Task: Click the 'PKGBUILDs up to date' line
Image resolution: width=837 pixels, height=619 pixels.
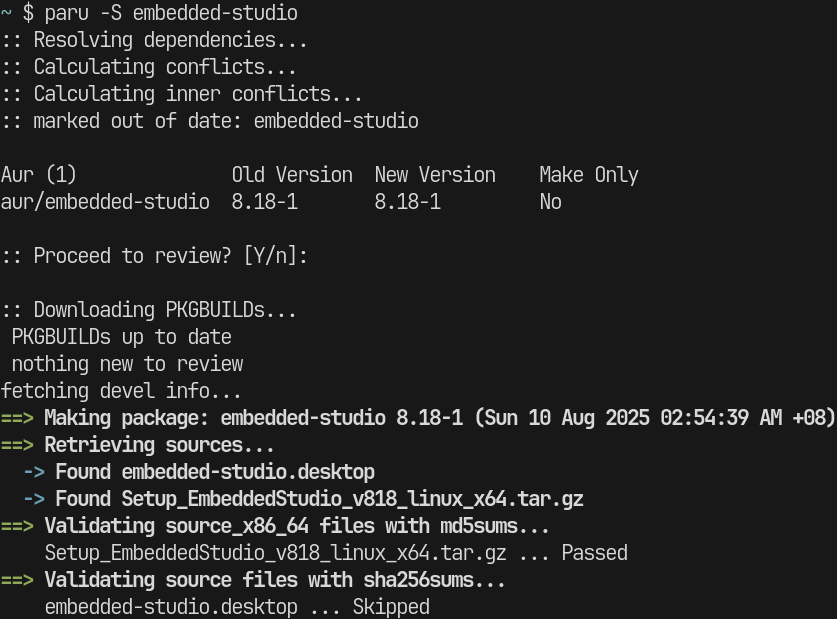Action: click(x=121, y=337)
